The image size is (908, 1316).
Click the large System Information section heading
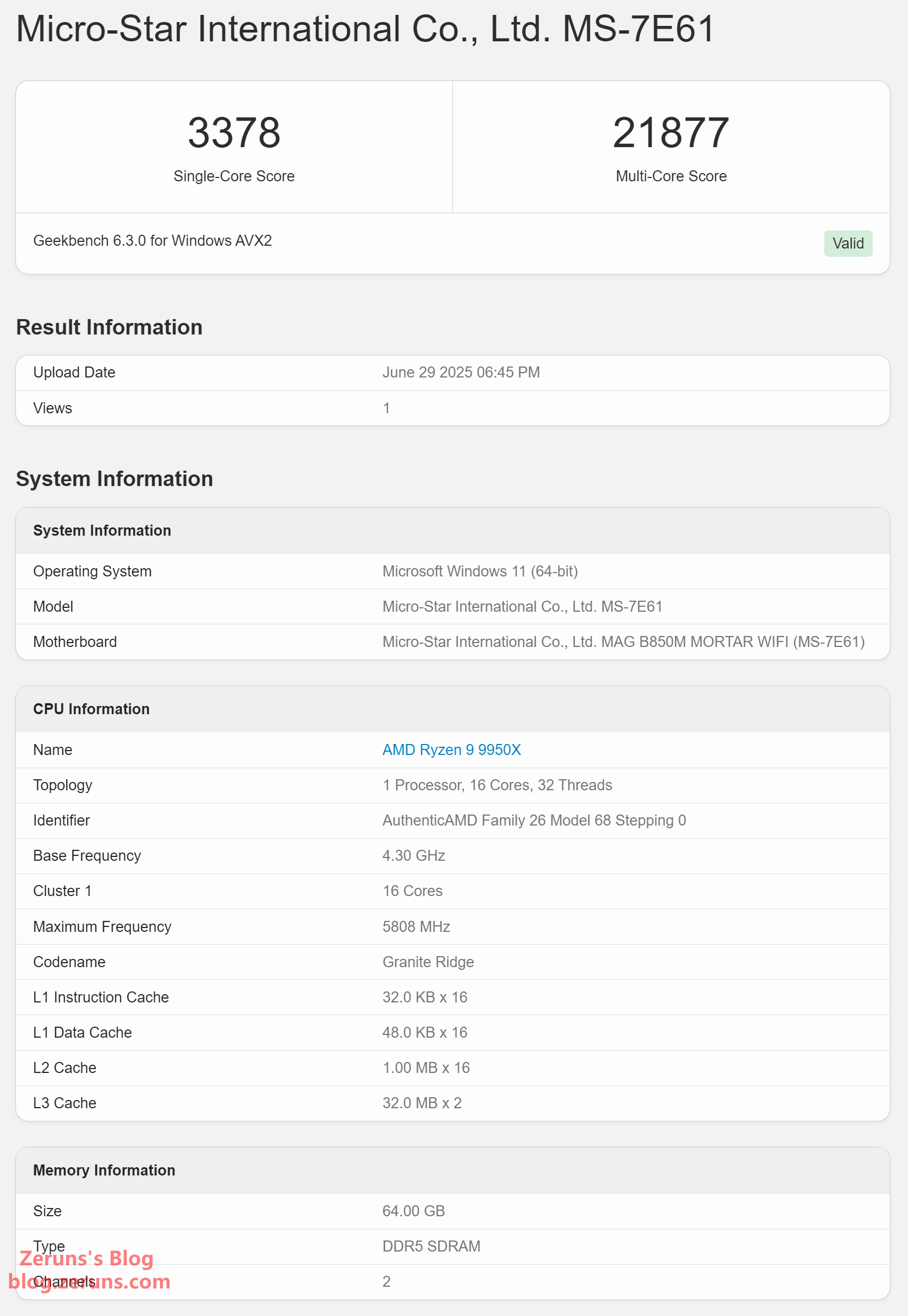(x=115, y=478)
